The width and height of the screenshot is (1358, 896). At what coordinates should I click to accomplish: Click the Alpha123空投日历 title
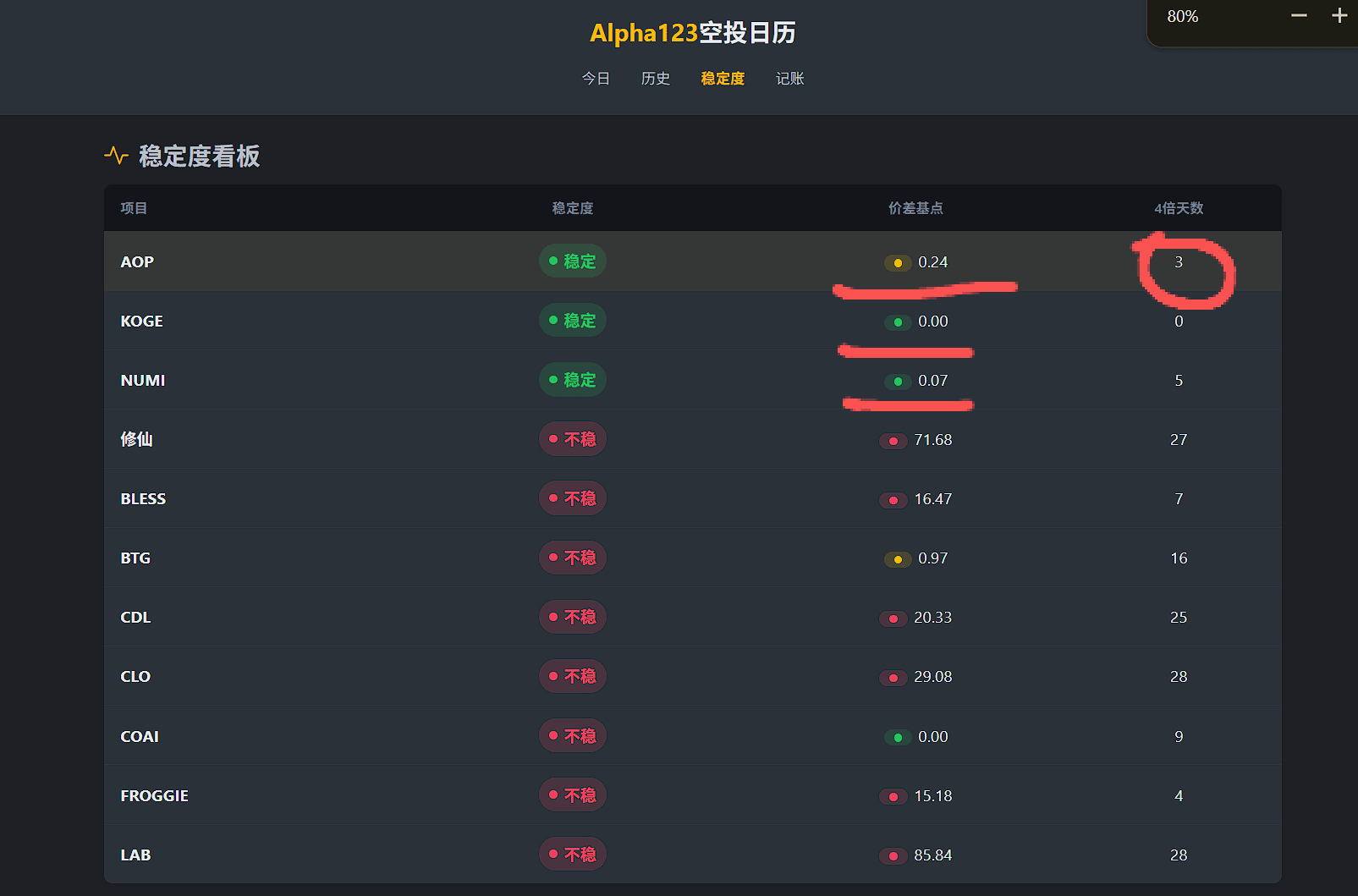coord(692,33)
